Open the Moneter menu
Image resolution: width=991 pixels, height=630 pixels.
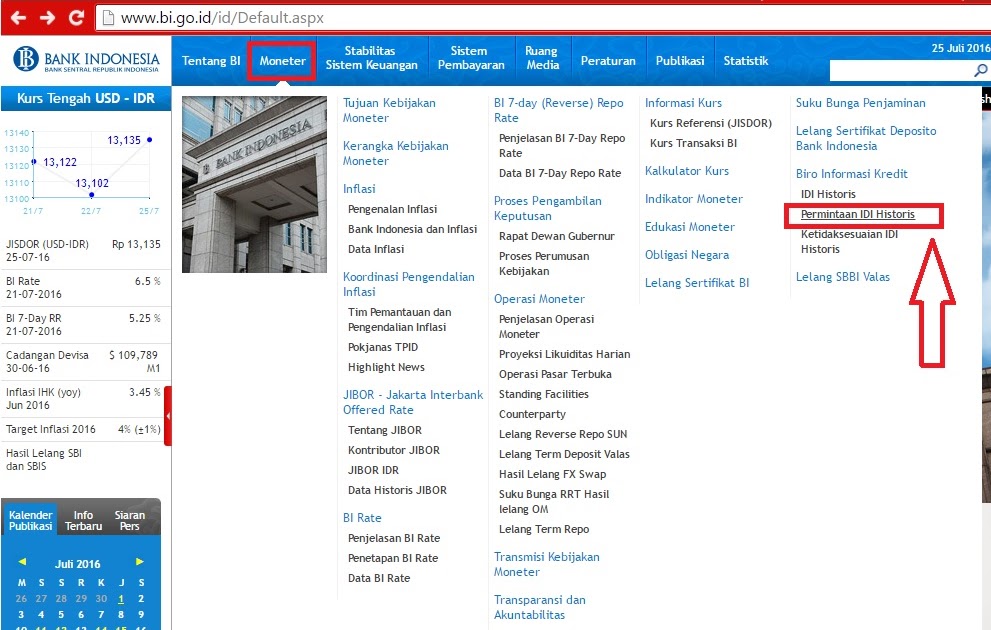click(283, 61)
